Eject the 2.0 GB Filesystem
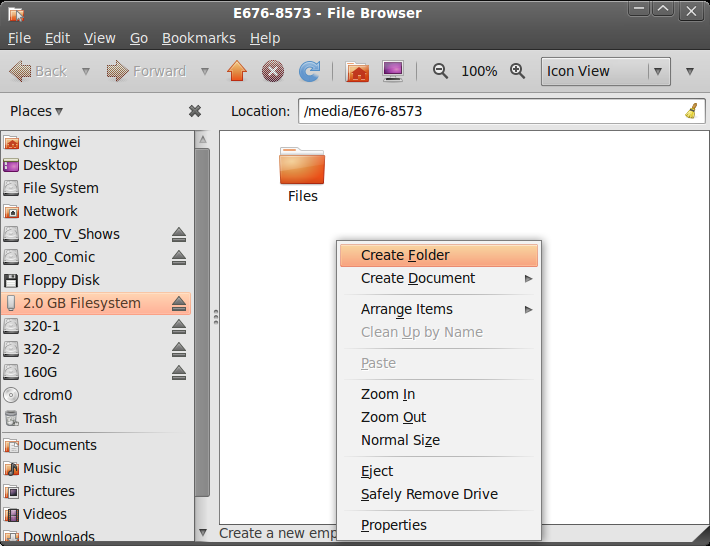Screen dimensions: 710x546 [x=179, y=303]
